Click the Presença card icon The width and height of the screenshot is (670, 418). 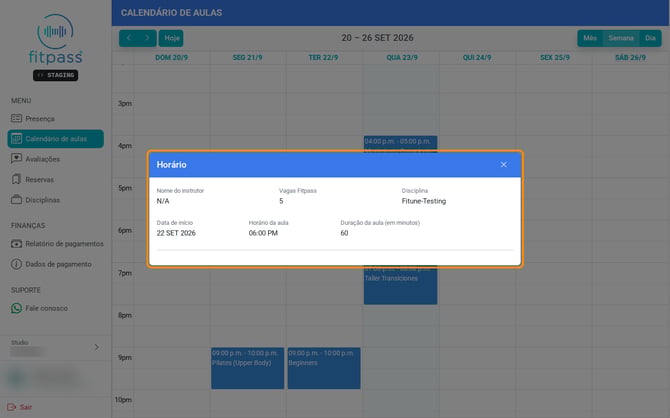(x=16, y=118)
